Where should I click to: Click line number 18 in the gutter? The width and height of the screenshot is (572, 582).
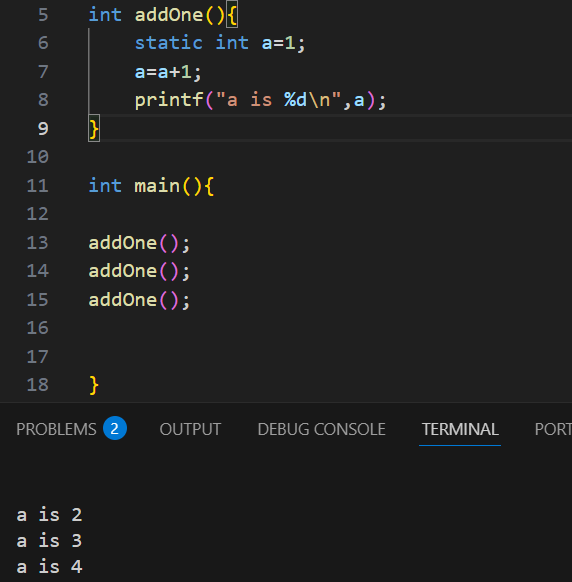coord(37,385)
